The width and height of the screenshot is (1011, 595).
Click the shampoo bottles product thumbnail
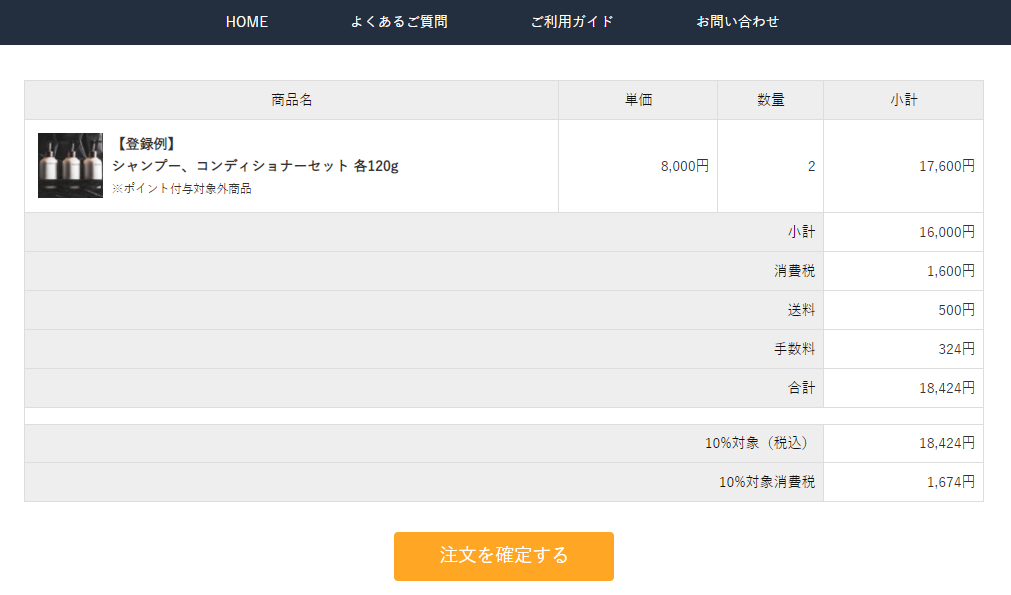click(x=70, y=165)
